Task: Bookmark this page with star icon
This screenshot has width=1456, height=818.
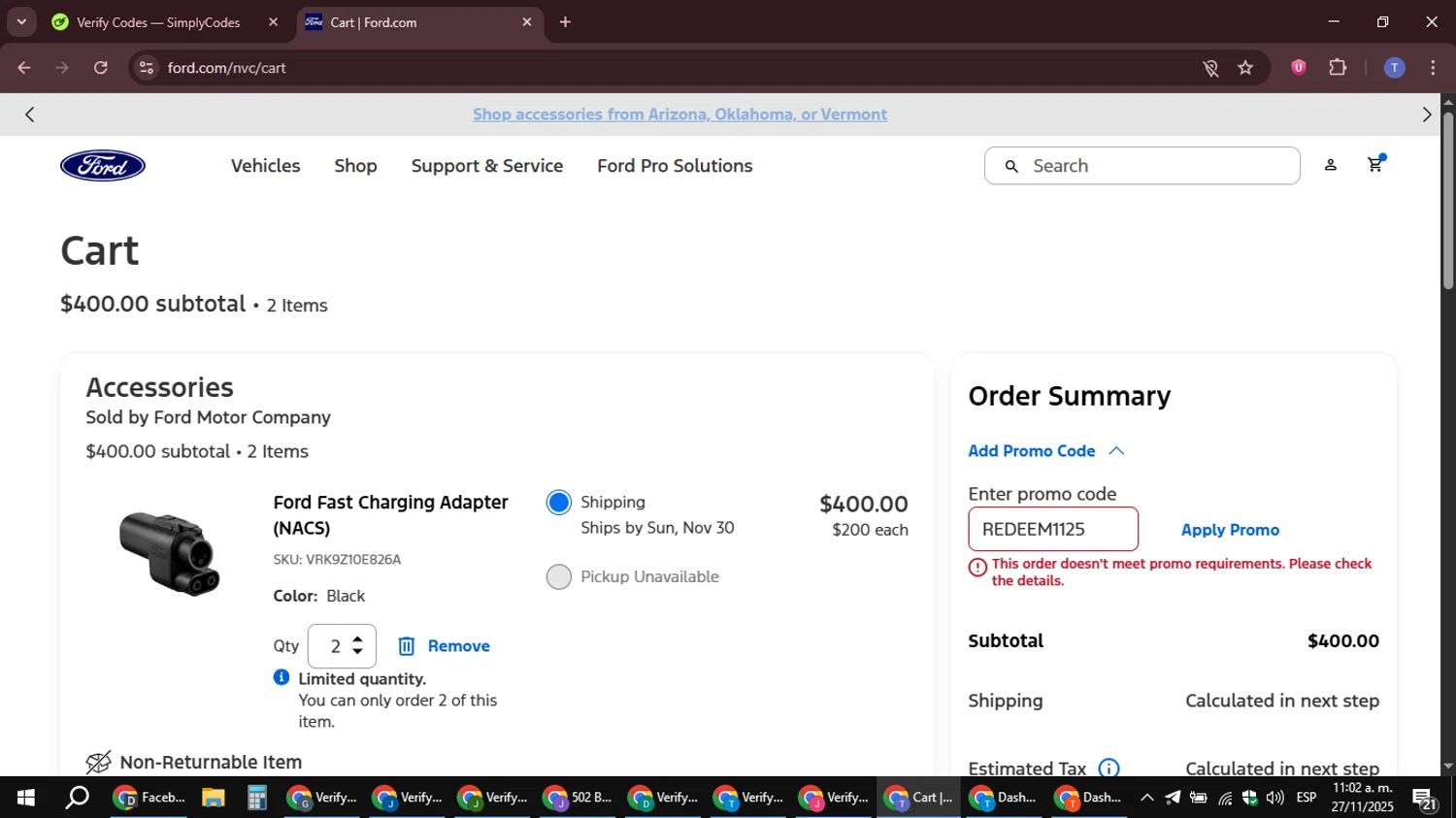Action: [1246, 68]
